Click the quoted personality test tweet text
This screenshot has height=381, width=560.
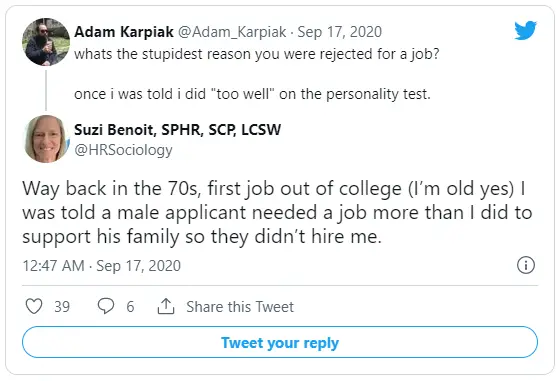tap(252, 94)
